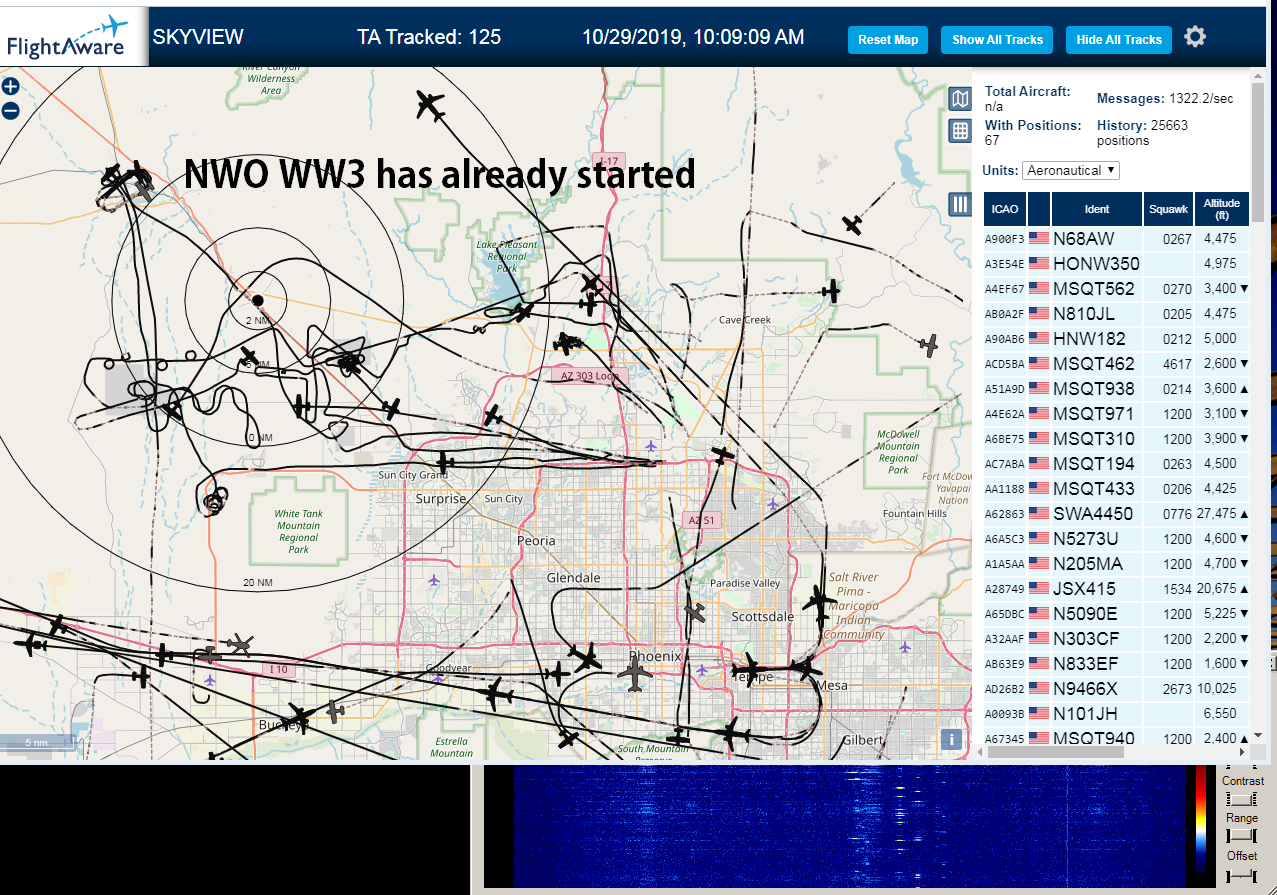1277x895 pixels.
Task: Click the receiver location dot at range rings center
Action: (x=257, y=300)
